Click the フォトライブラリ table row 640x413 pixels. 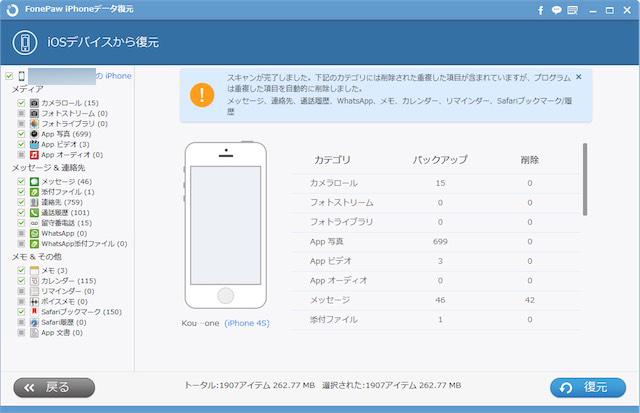click(x=436, y=222)
